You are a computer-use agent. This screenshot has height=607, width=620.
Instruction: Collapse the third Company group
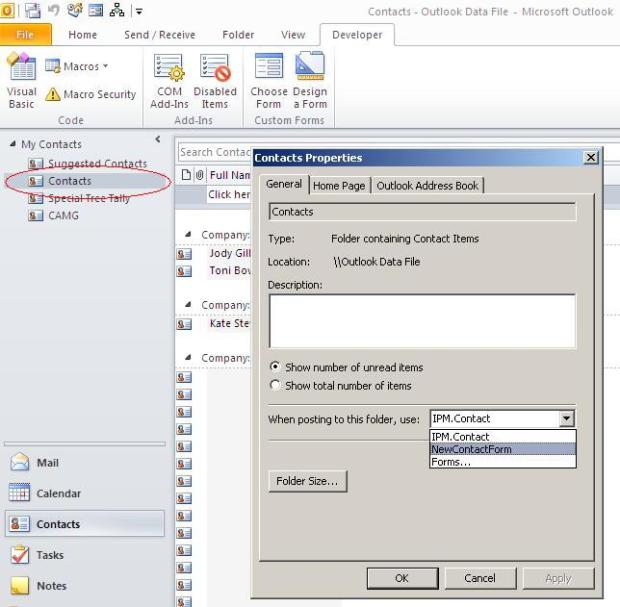pyautogui.click(x=188, y=357)
